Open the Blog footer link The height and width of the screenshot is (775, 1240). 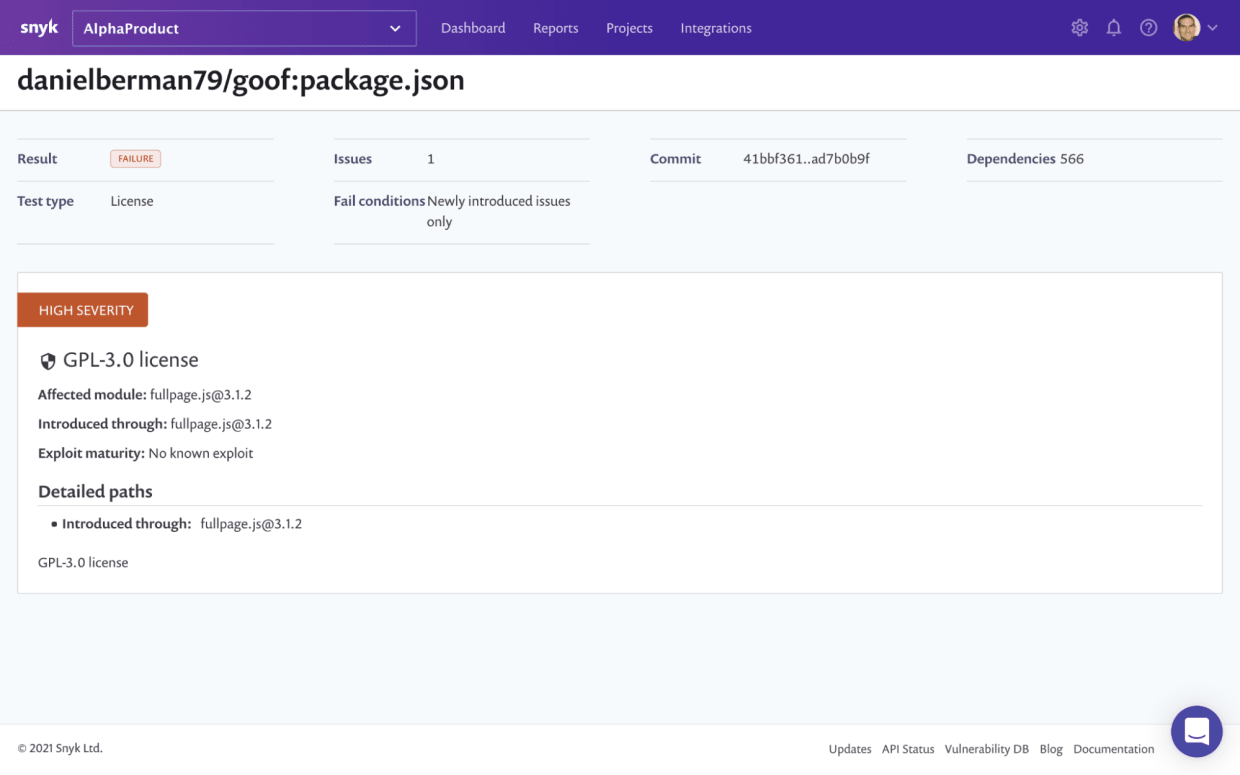[x=1051, y=749]
